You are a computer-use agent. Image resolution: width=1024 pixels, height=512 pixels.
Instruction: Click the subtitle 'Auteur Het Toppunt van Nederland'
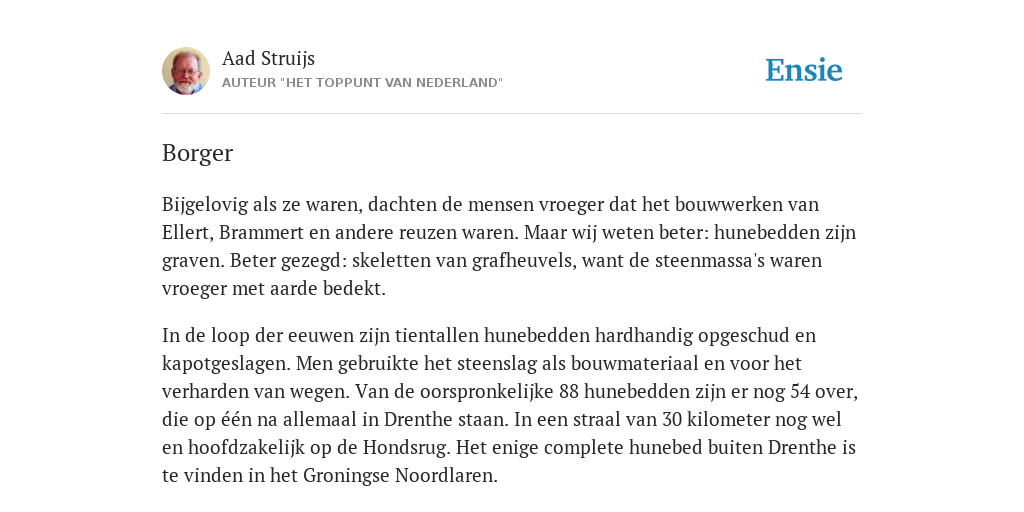click(x=362, y=83)
